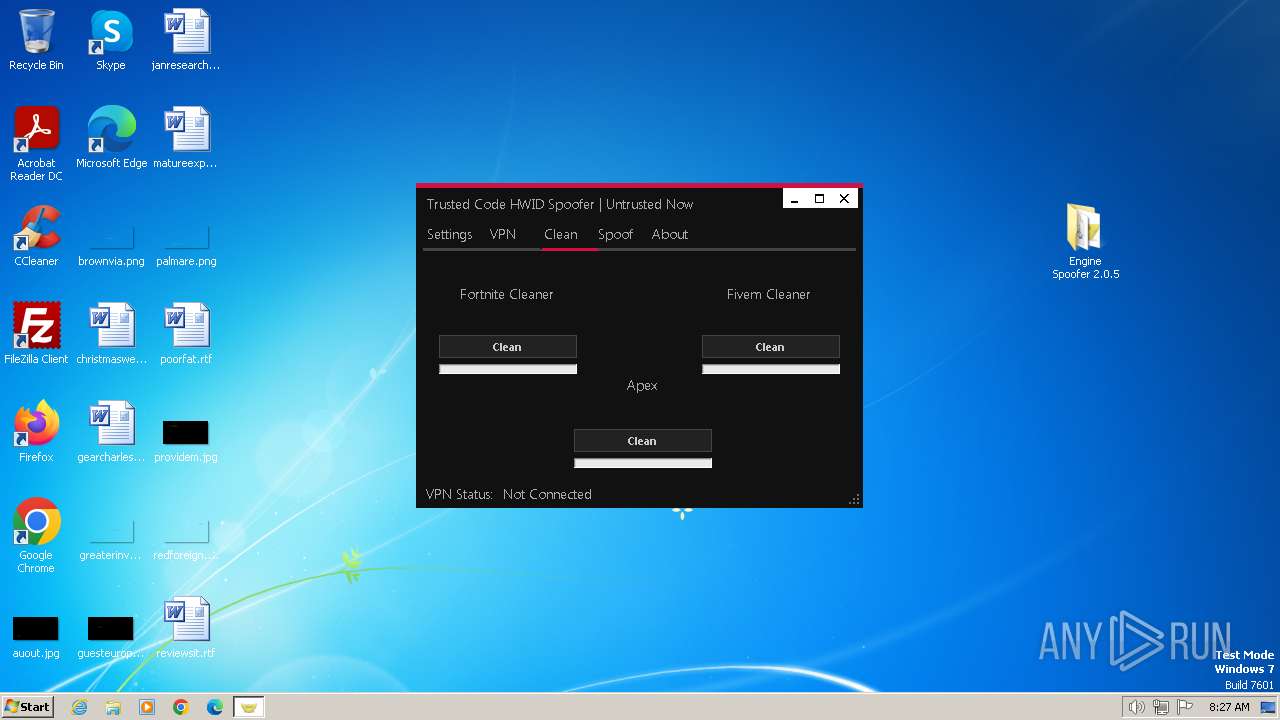The image size is (1280, 720).
Task: Select the matureexp Word document
Action: [186, 138]
